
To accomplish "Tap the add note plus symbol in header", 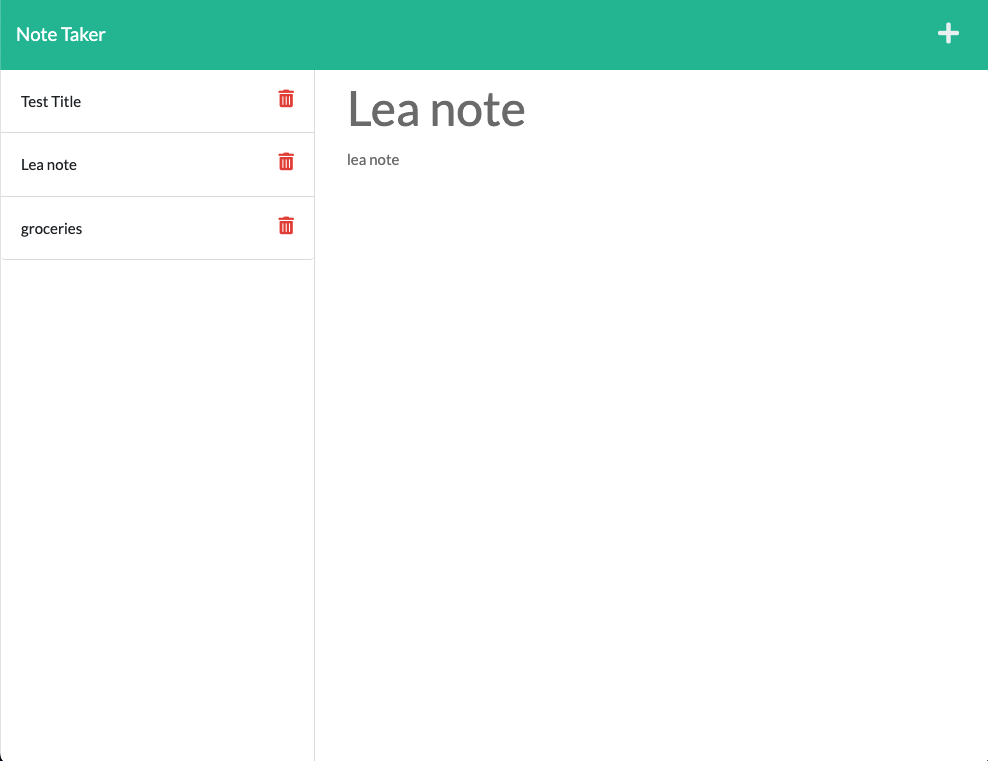I will point(948,33).
